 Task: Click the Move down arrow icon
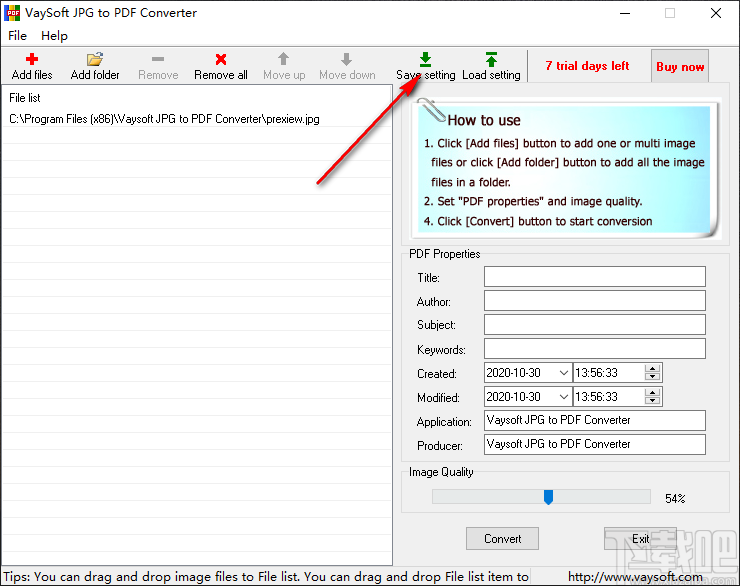346,59
